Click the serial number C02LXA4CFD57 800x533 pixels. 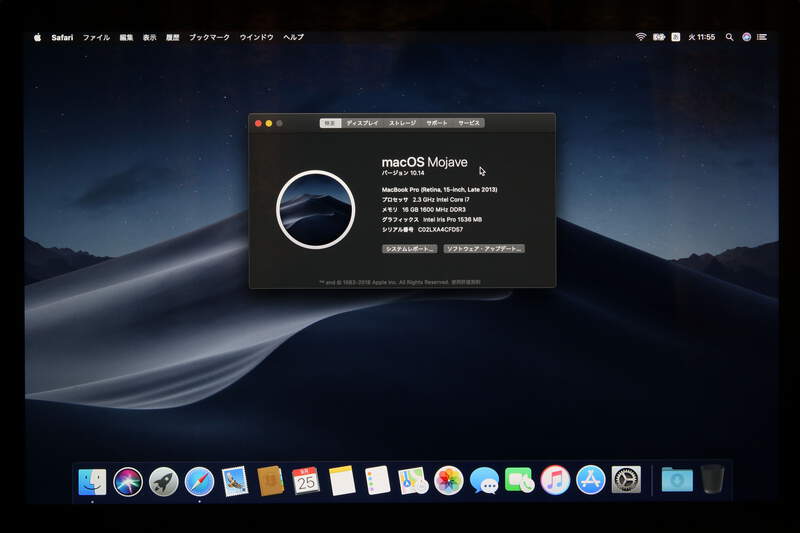tap(440, 230)
